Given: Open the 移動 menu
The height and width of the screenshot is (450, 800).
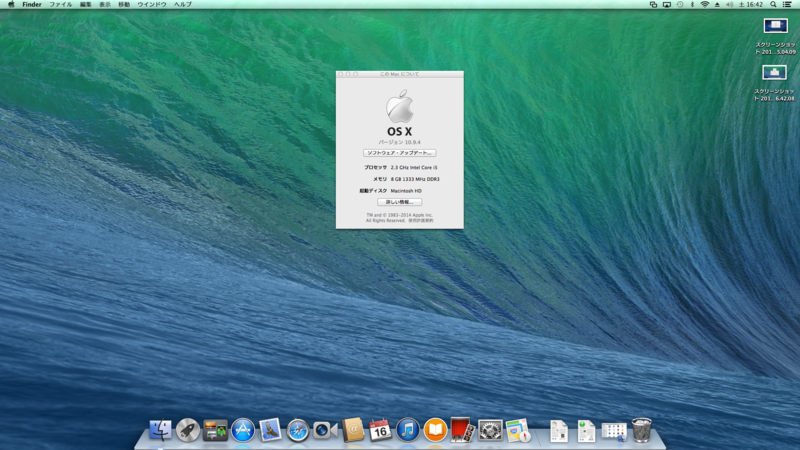Looking at the screenshot, I should pos(124,5).
